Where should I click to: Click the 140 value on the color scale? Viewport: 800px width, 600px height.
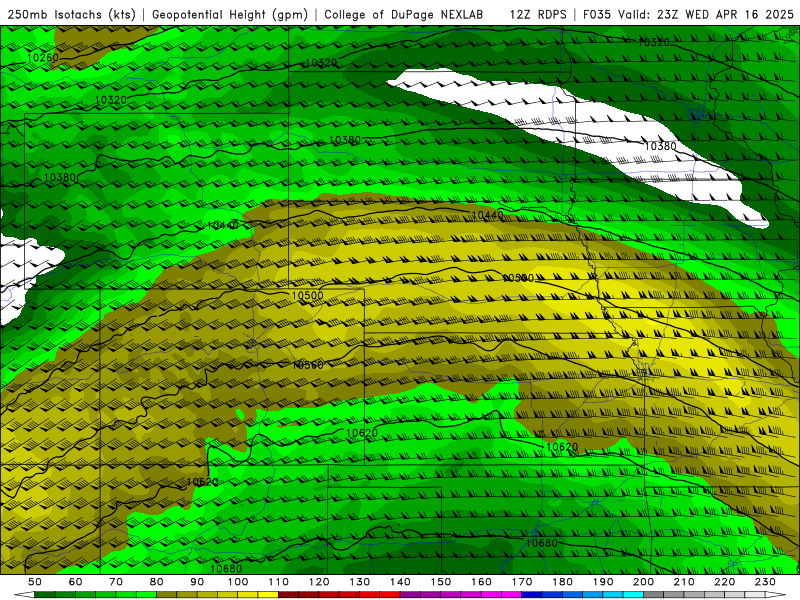[400, 582]
